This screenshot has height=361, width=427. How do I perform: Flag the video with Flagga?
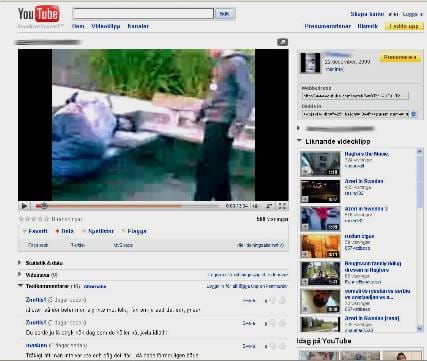(x=134, y=231)
